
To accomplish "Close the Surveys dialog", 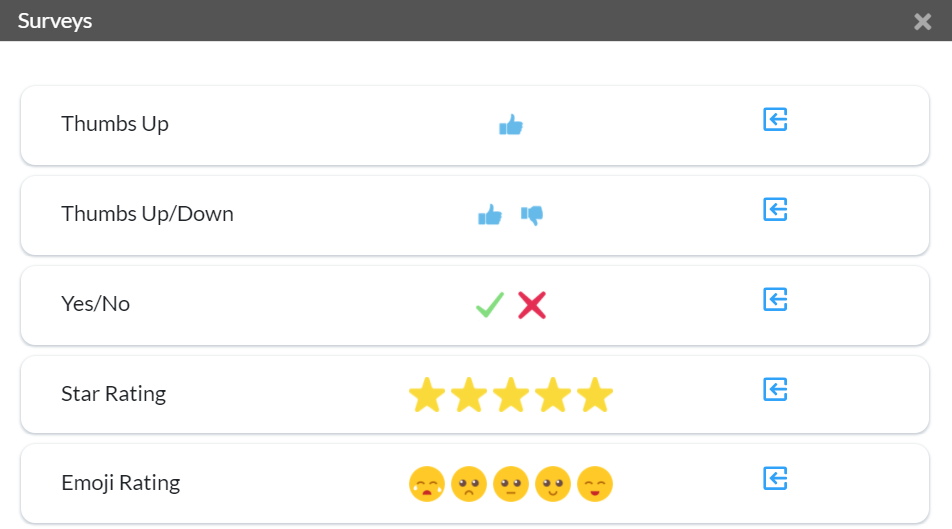I will tap(922, 21).
